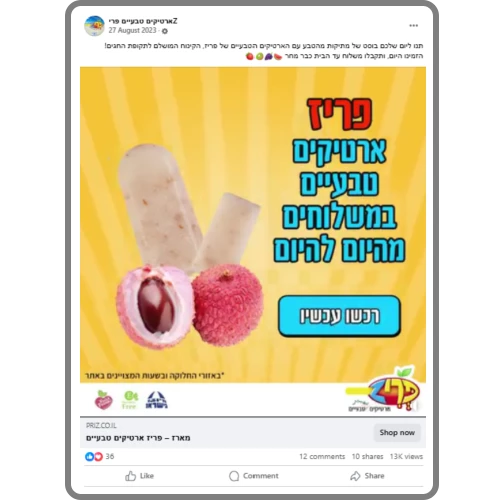Open the page name link at top
This screenshot has height=500, width=500.
click(x=143, y=21)
